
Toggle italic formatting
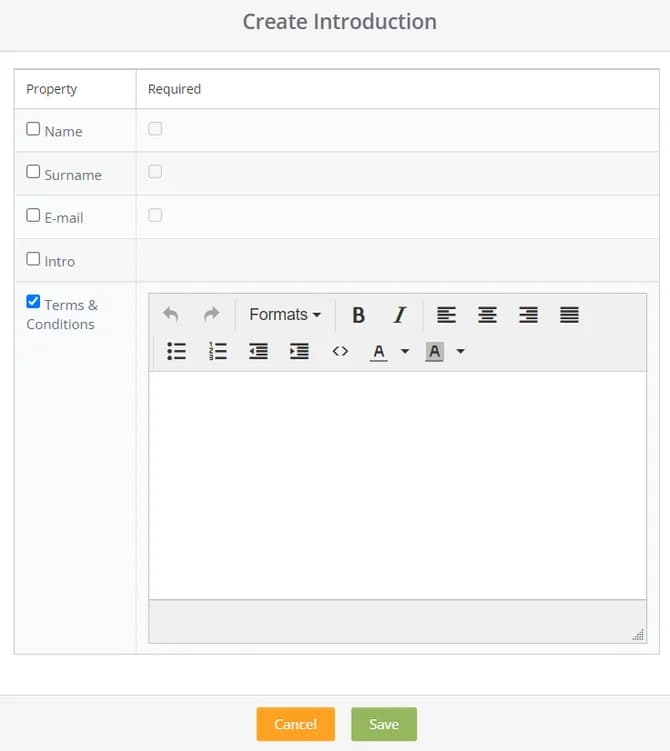399,315
